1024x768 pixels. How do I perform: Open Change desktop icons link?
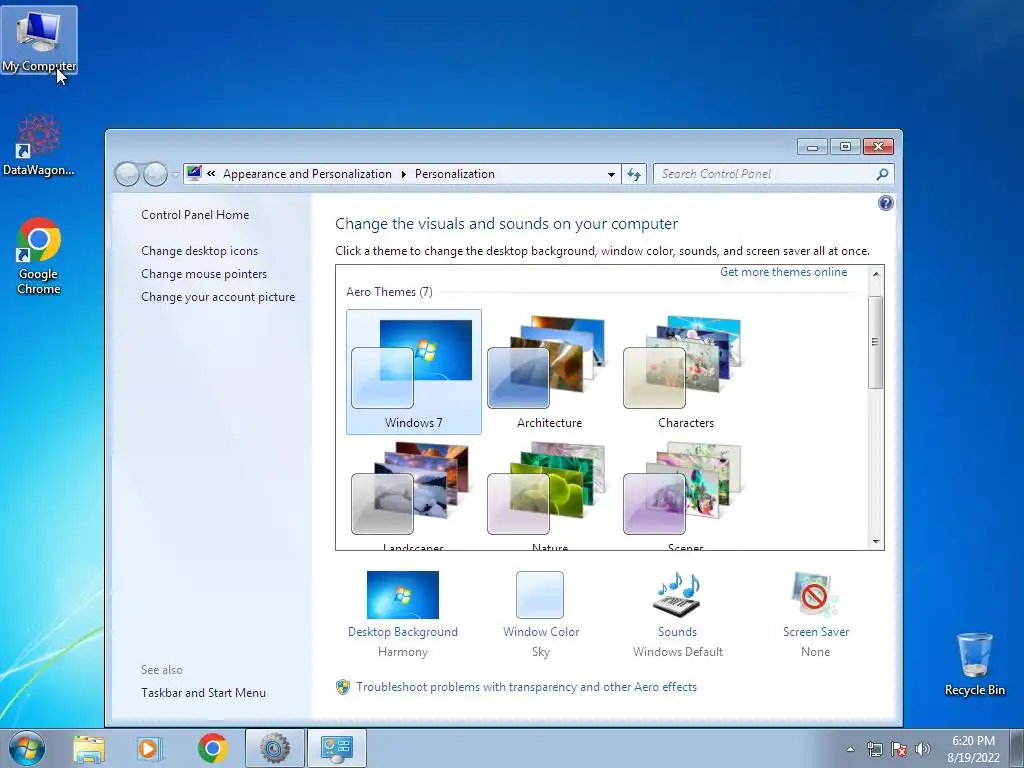click(x=199, y=251)
